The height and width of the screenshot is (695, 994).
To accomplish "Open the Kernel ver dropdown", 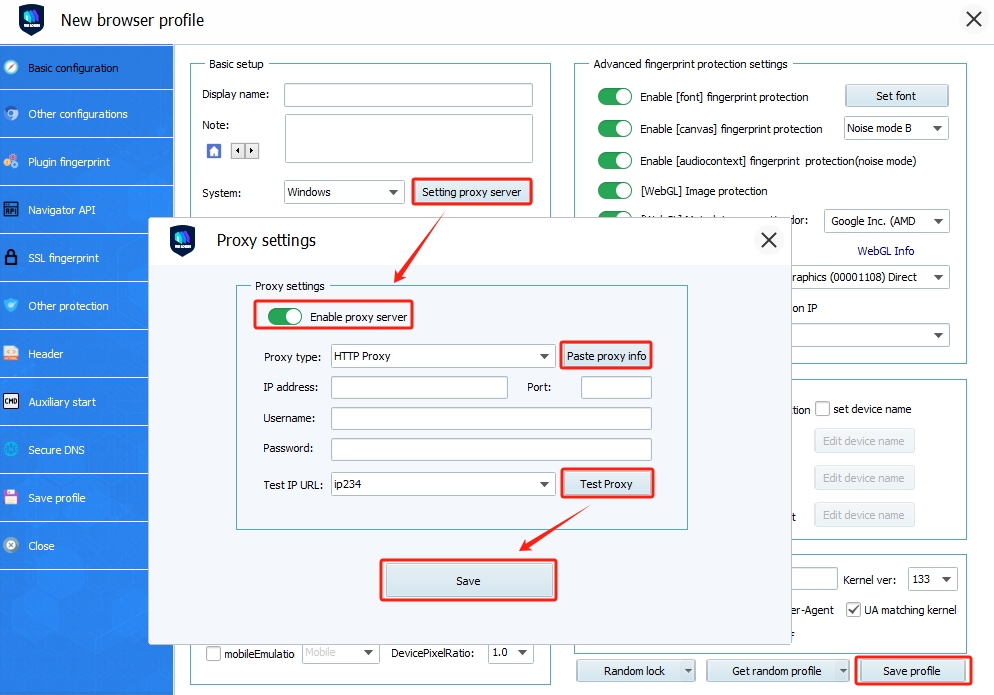I will [947, 579].
